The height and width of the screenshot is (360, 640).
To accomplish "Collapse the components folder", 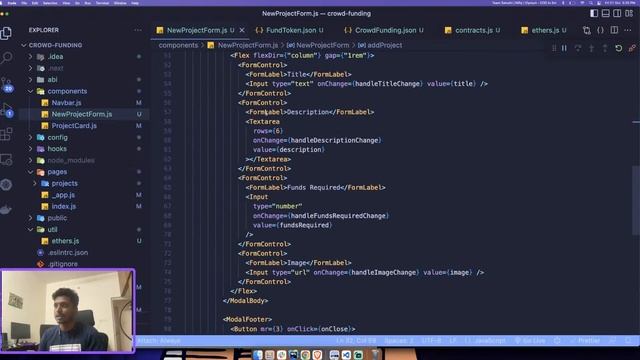I will click(67, 91).
